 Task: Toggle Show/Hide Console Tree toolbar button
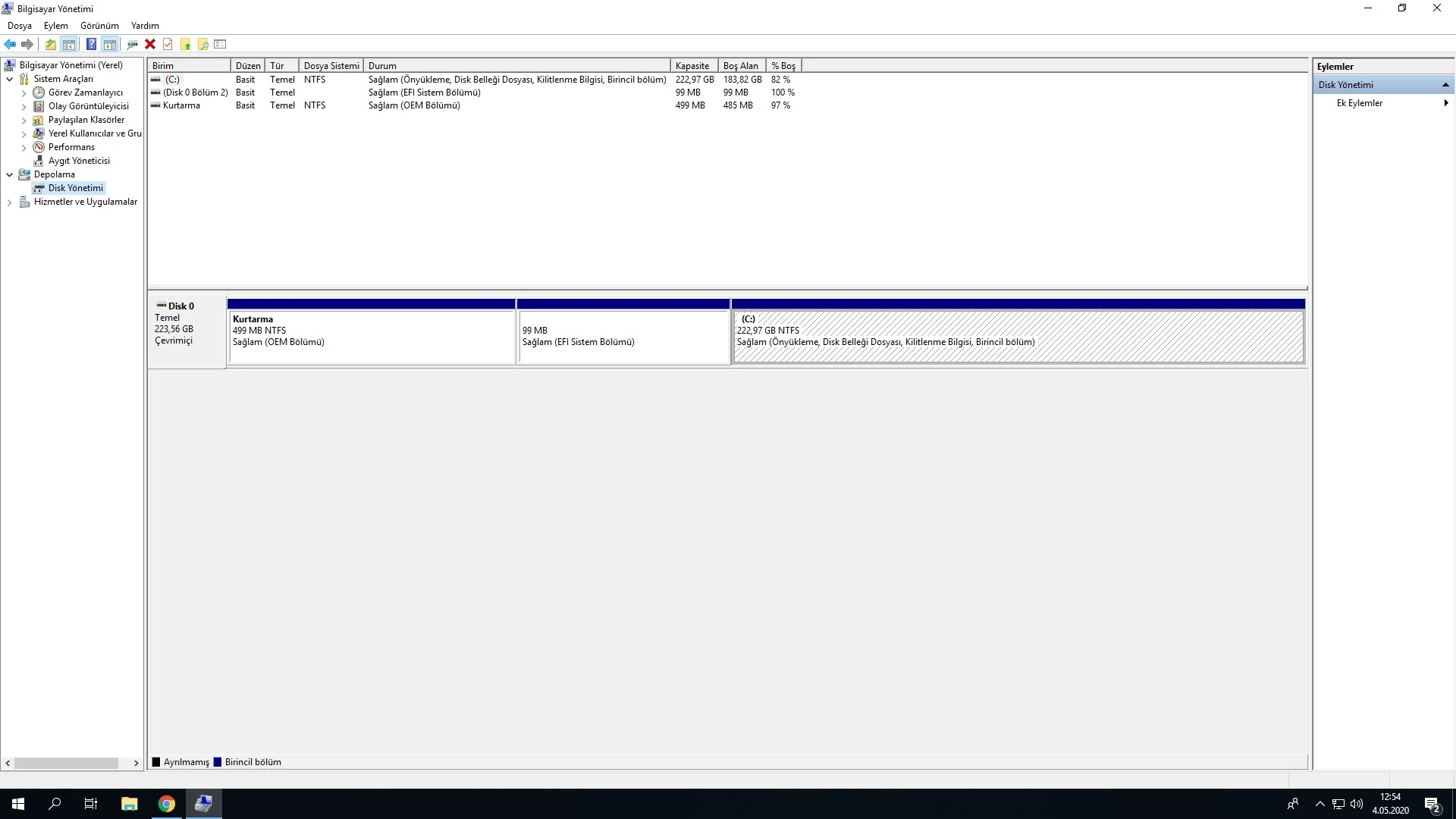[69, 44]
